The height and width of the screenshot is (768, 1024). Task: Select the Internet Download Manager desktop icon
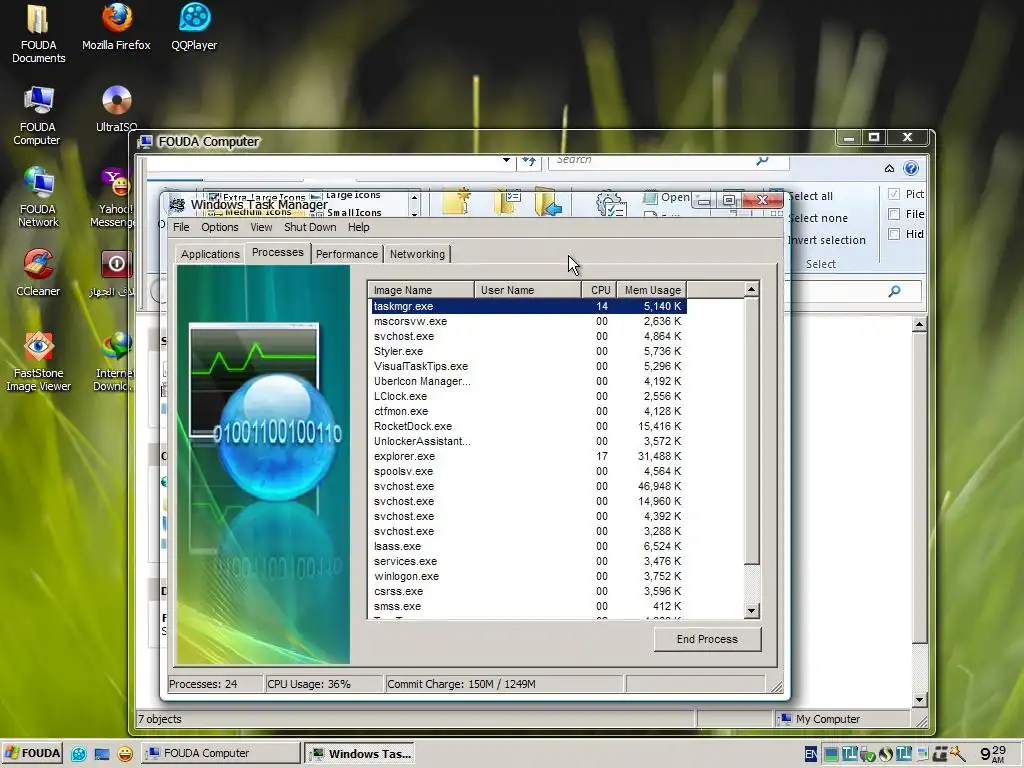116,361
